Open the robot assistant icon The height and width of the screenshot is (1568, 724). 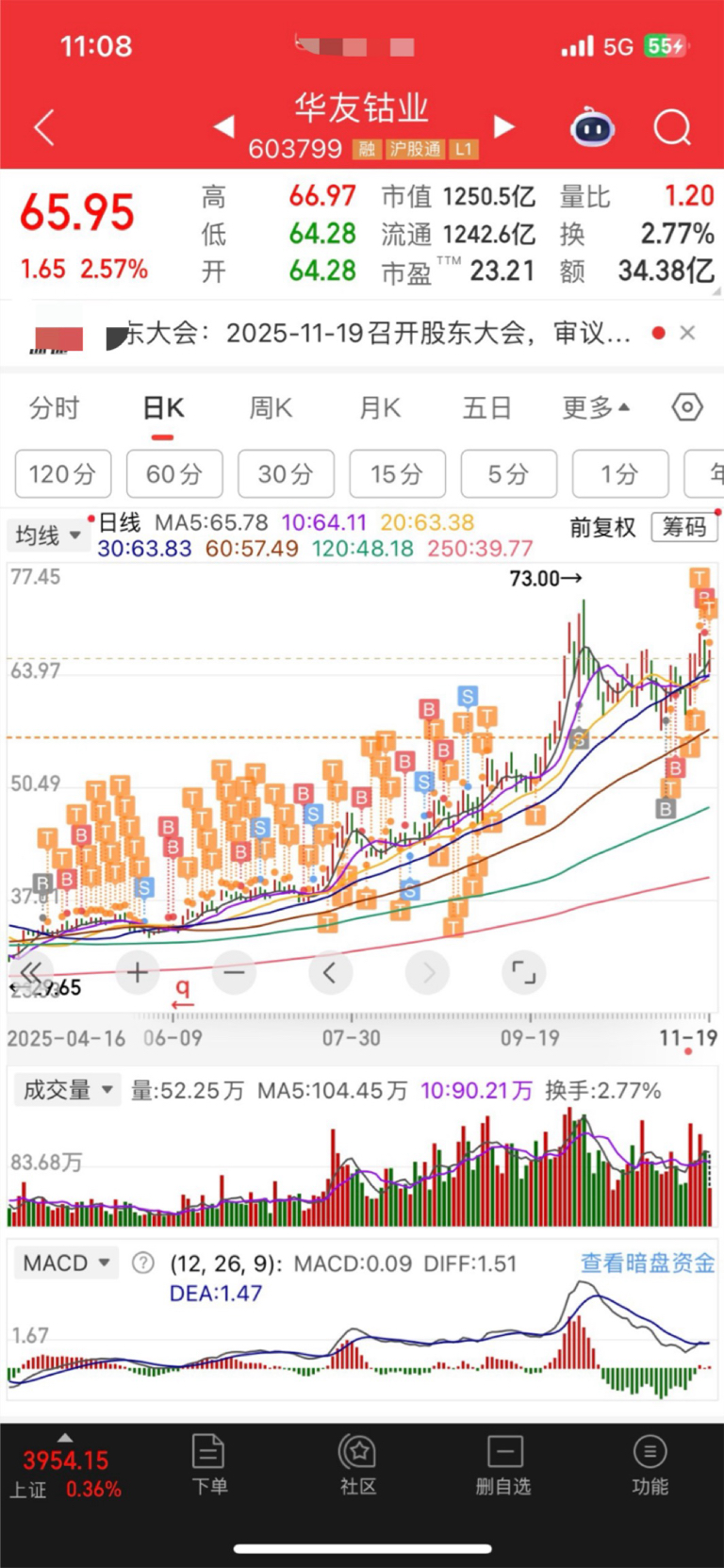point(592,126)
